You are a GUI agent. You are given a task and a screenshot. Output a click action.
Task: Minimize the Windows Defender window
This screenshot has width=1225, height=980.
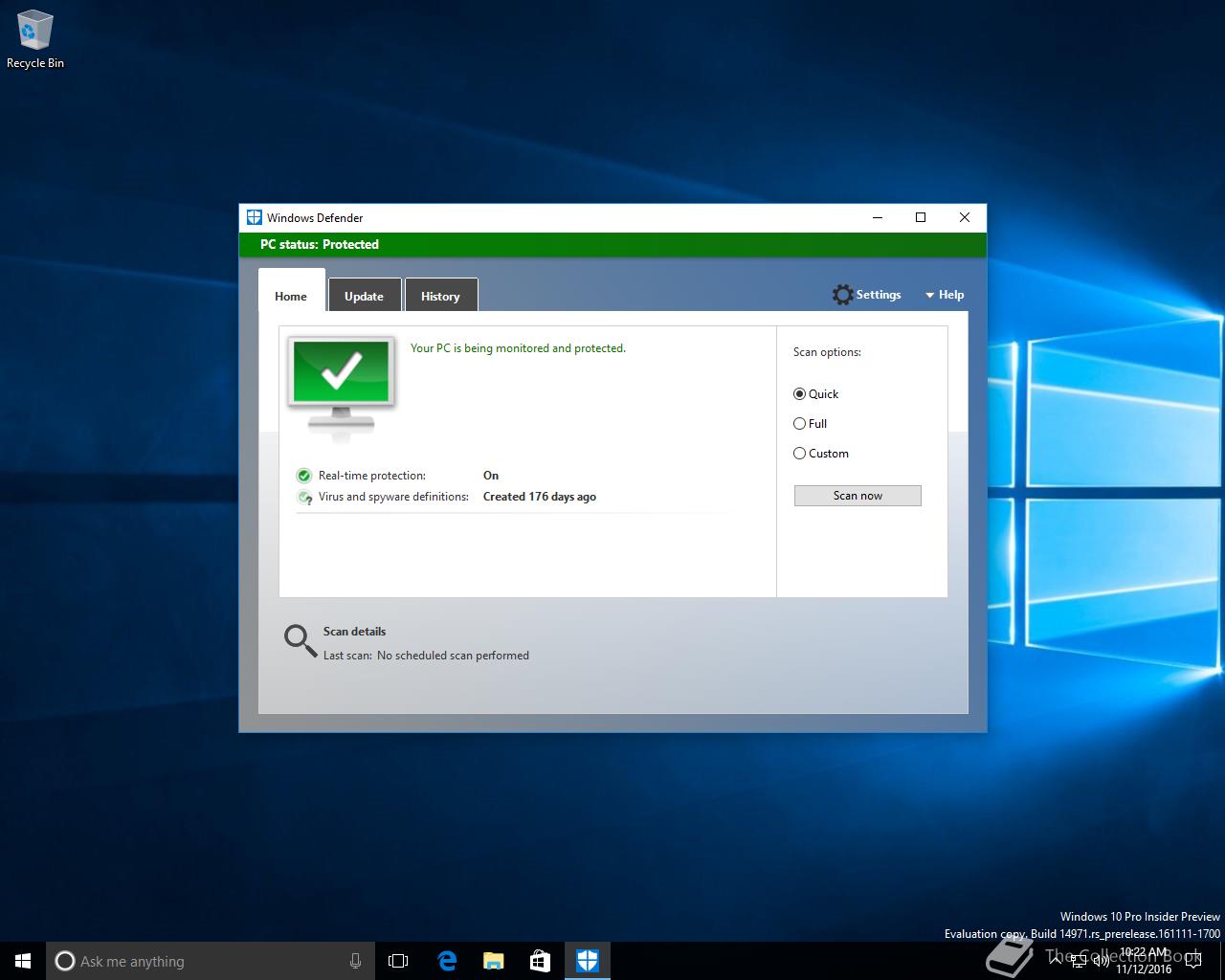click(878, 217)
